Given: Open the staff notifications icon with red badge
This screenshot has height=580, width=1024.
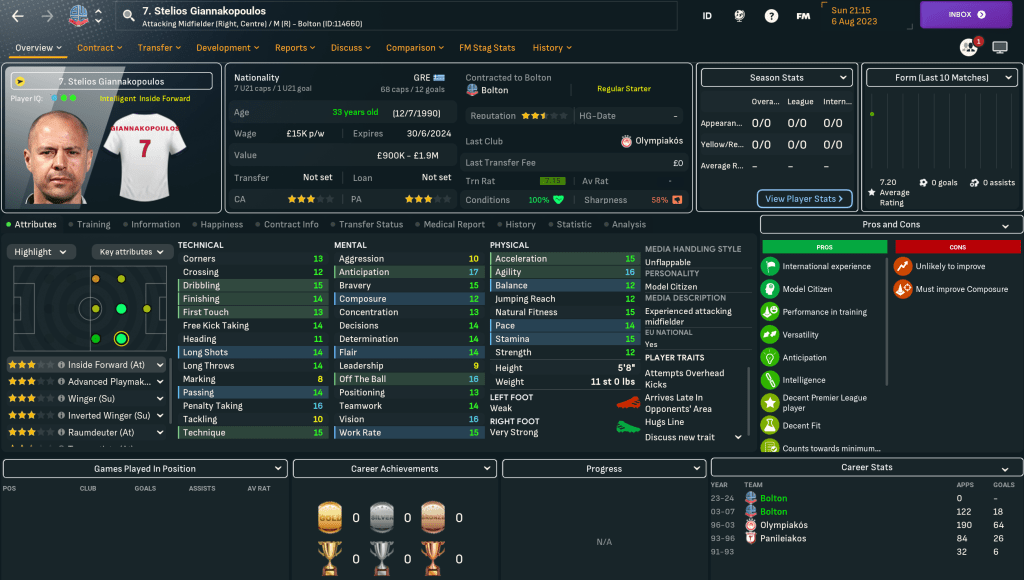Looking at the screenshot, I should (x=969, y=47).
